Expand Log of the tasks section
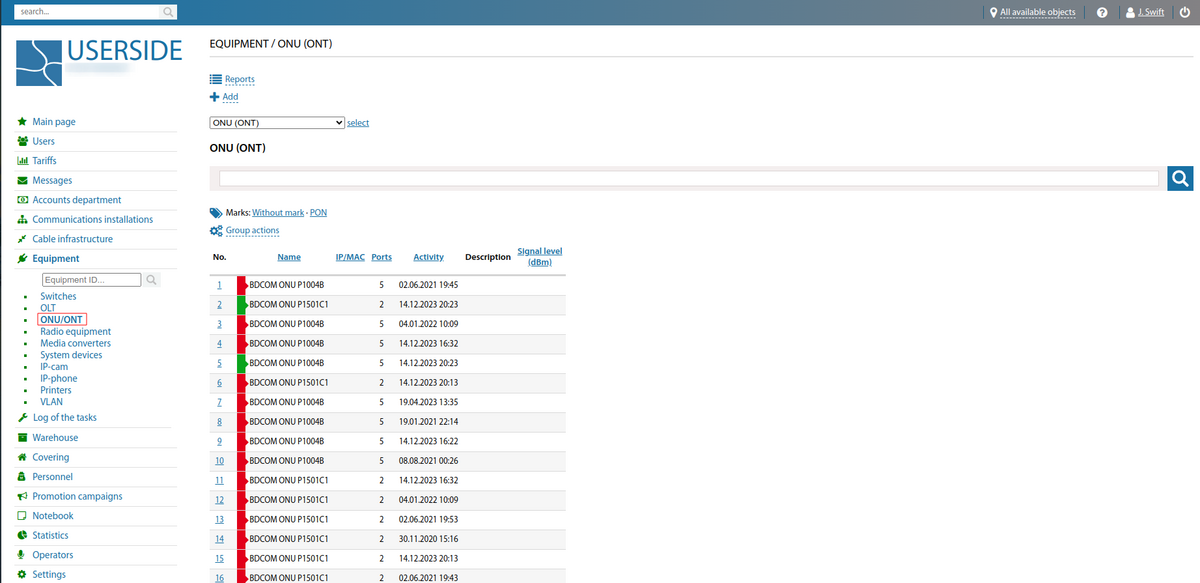This screenshot has height=583, width=1200. click(63, 417)
